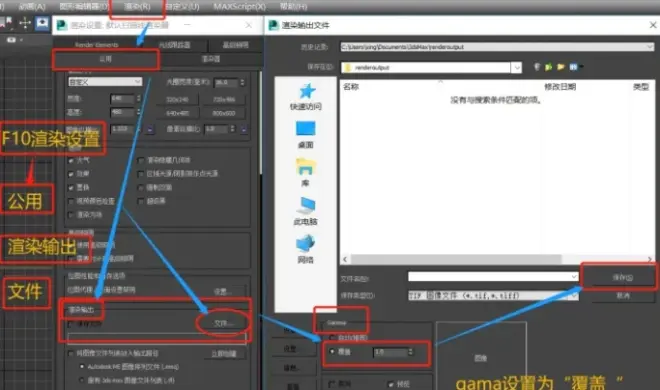Image resolution: width=660 pixels, height=390 pixels.
Task: Click the render frame icon in toolbar
Action: click(x=42, y=23)
